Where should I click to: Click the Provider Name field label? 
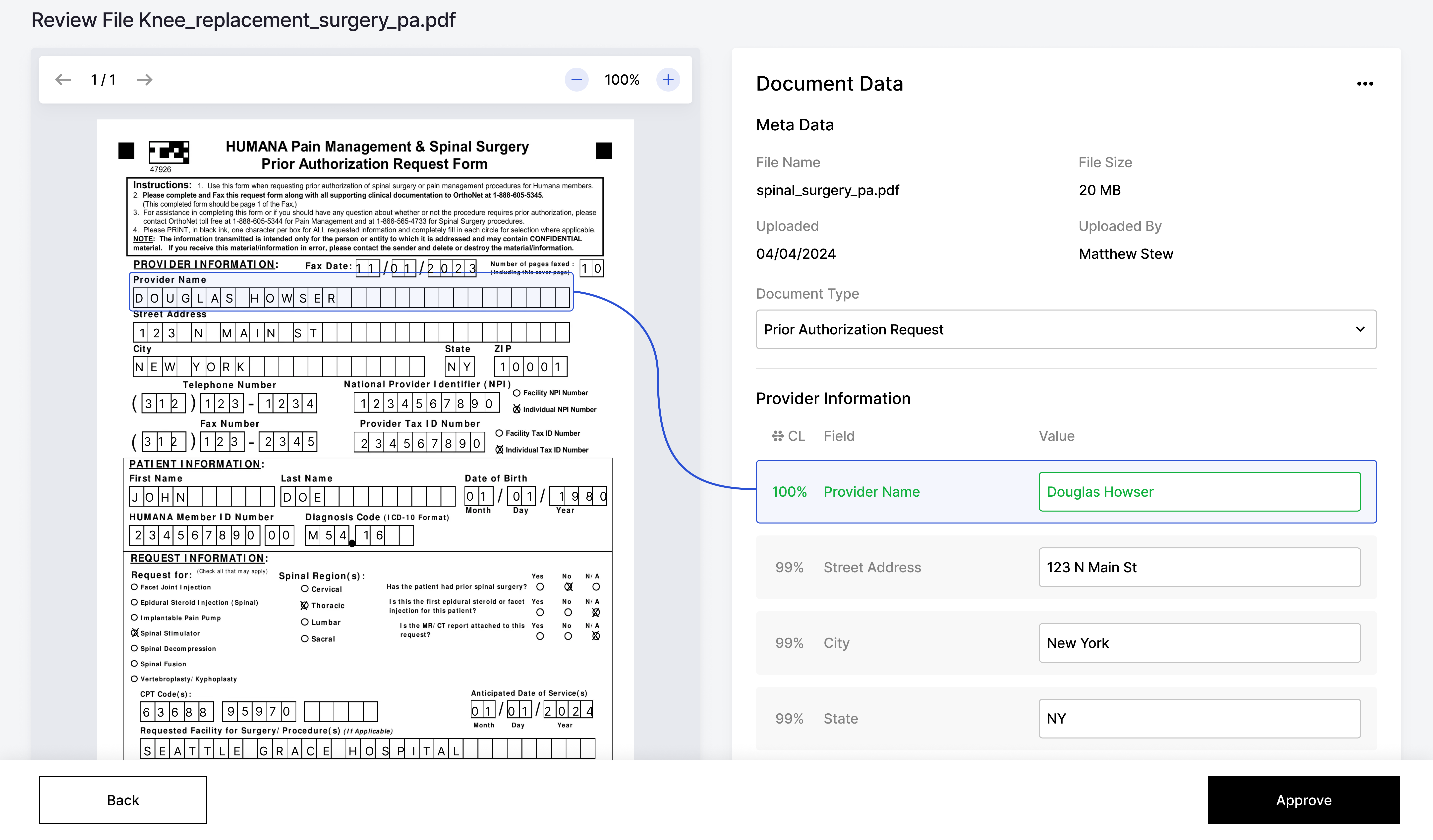[871, 492]
